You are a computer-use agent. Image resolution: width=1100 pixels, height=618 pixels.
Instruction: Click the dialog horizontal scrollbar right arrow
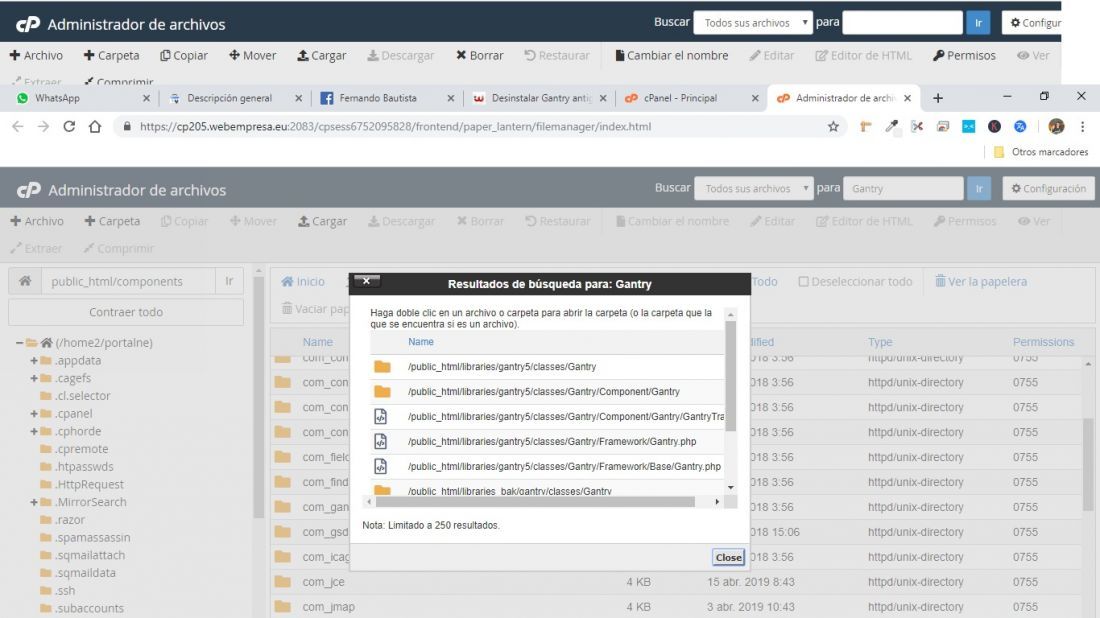(x=716, y=502)
